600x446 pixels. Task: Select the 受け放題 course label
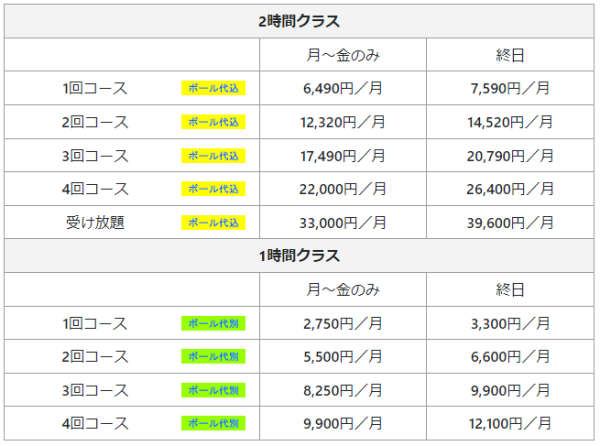(94, 222)
